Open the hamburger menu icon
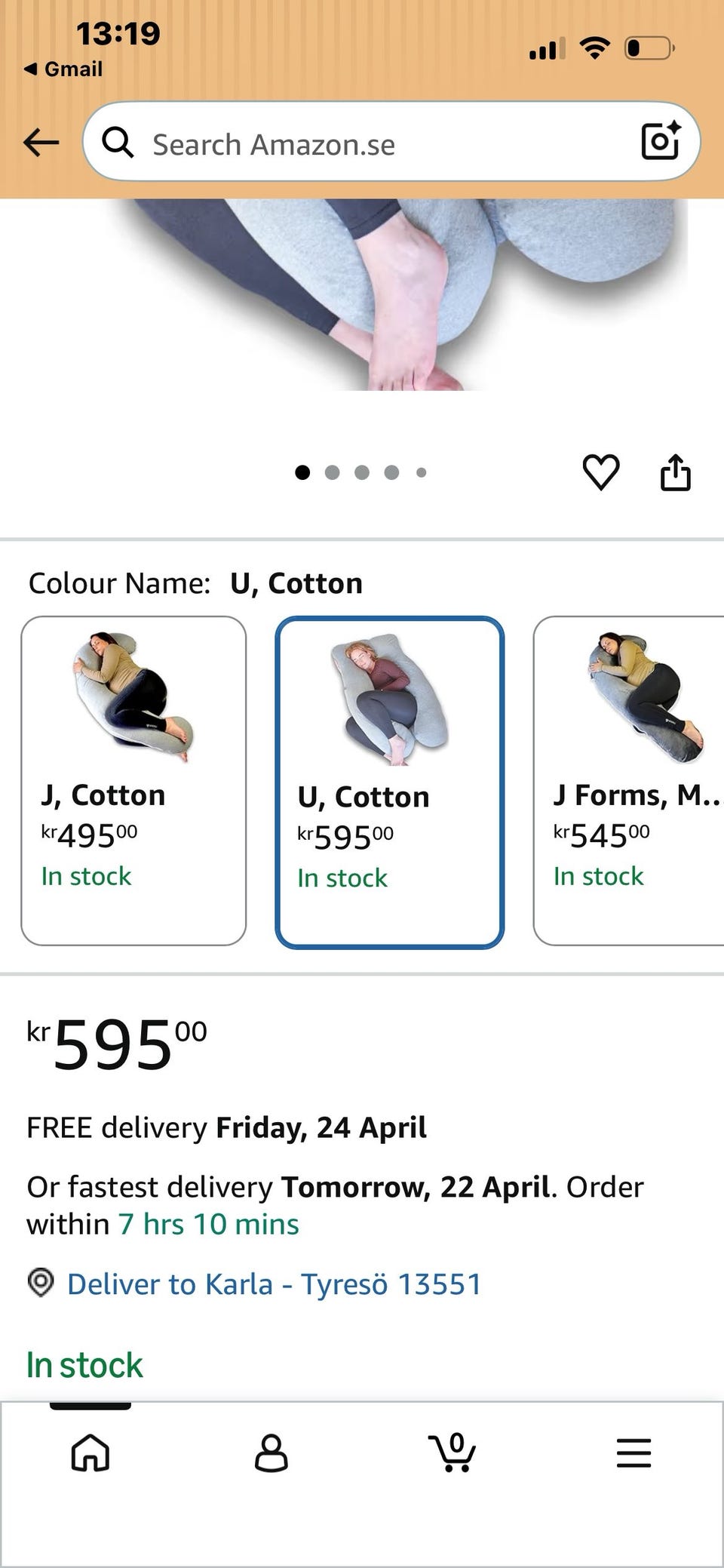This screenshot has width=724, height=1568. coord(633,1453)
